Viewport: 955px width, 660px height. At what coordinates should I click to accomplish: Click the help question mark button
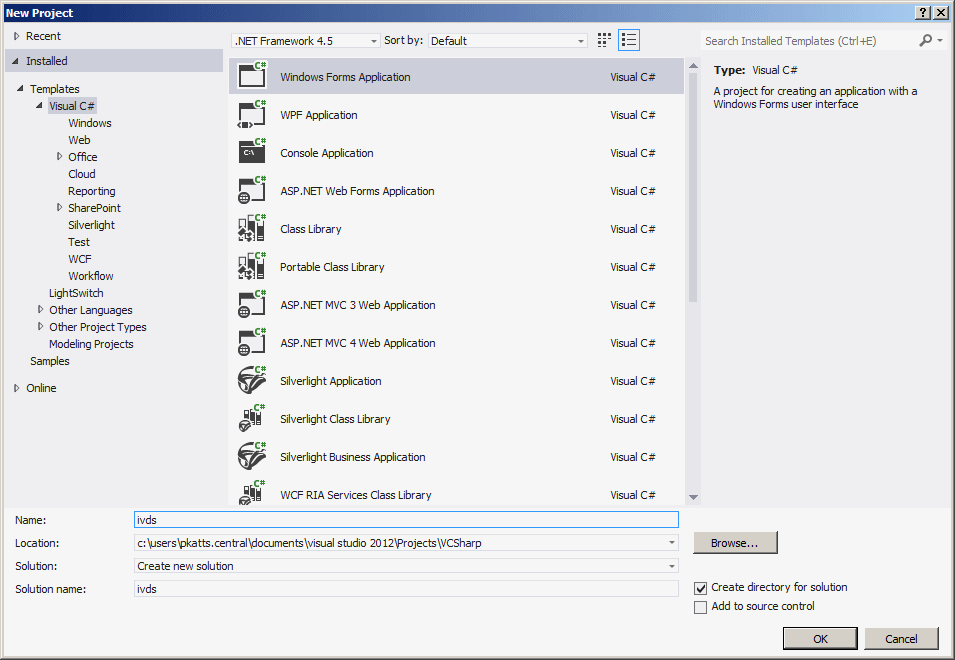point(923,13)
